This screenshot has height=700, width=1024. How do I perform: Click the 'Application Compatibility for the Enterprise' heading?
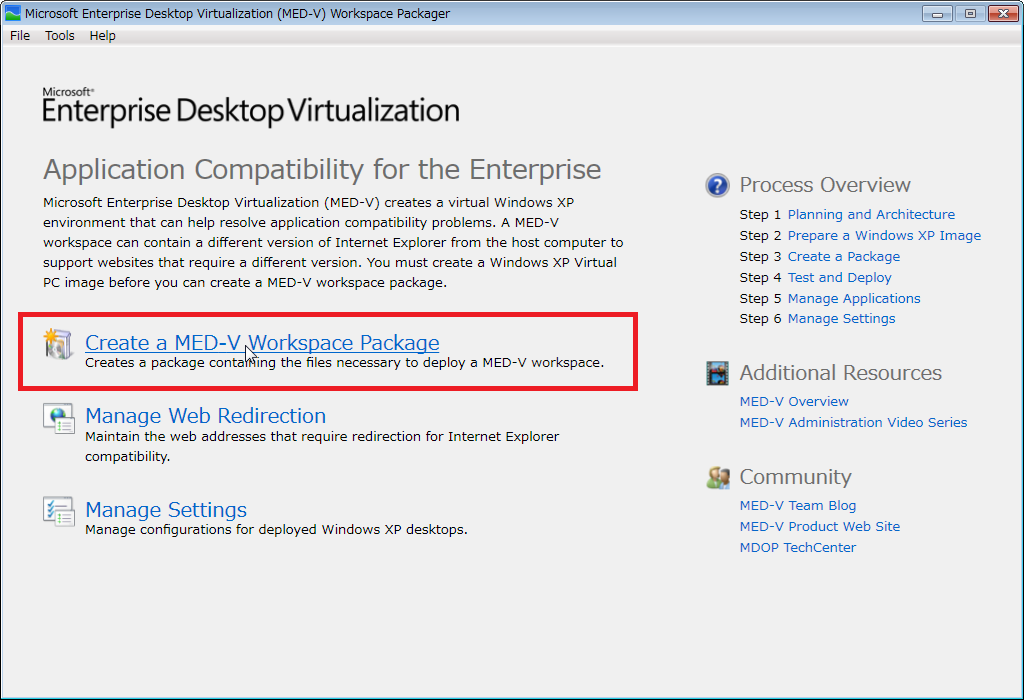click(322, 170)
